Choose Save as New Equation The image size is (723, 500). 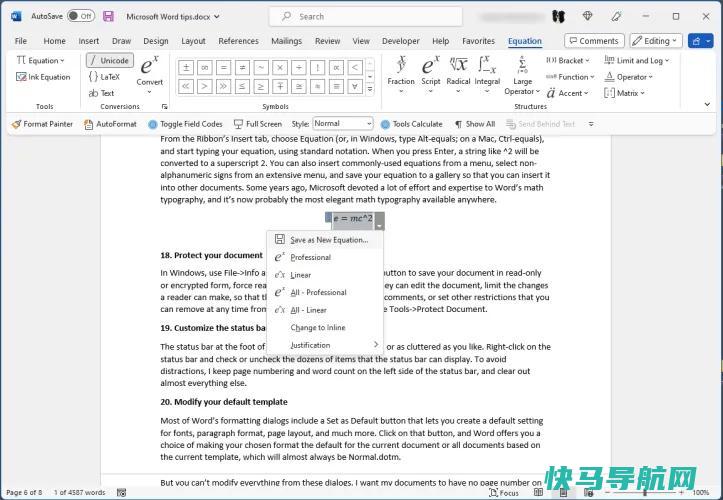click(x=325, y=240)
